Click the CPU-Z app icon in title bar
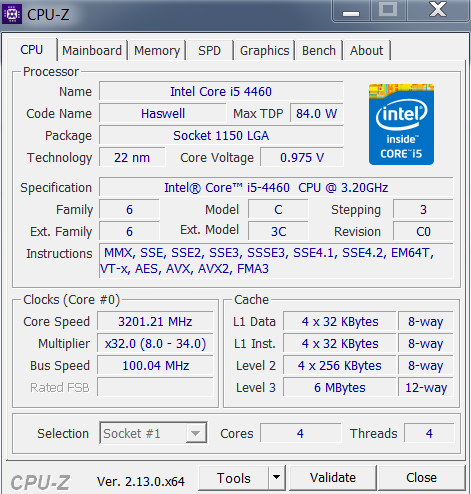This screenshot has width=471, height=494. [12, 14]
